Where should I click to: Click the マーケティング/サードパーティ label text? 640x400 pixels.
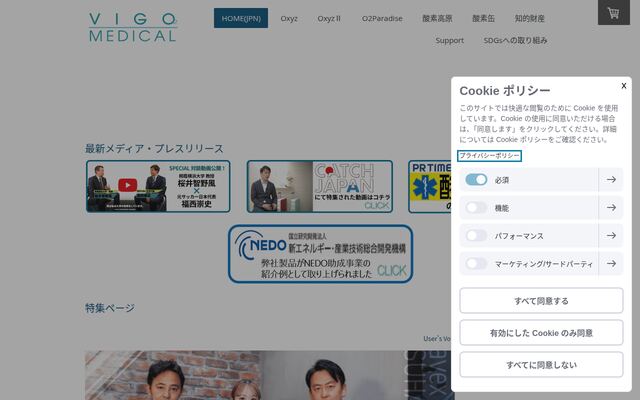[544, 264]
